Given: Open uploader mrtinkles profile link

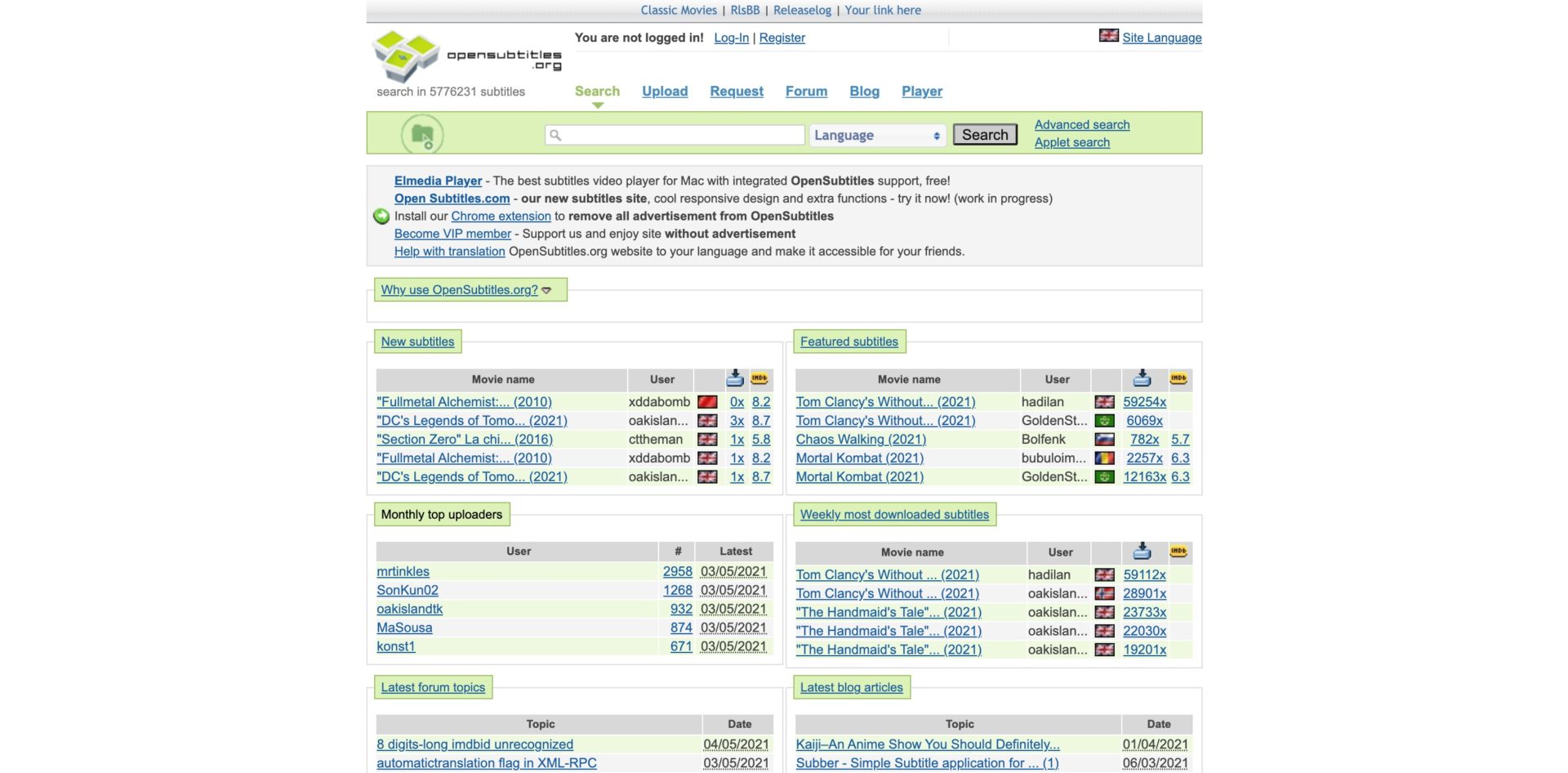Looking at the screenshot, I should pyautogui.click(x=403, y=572).
